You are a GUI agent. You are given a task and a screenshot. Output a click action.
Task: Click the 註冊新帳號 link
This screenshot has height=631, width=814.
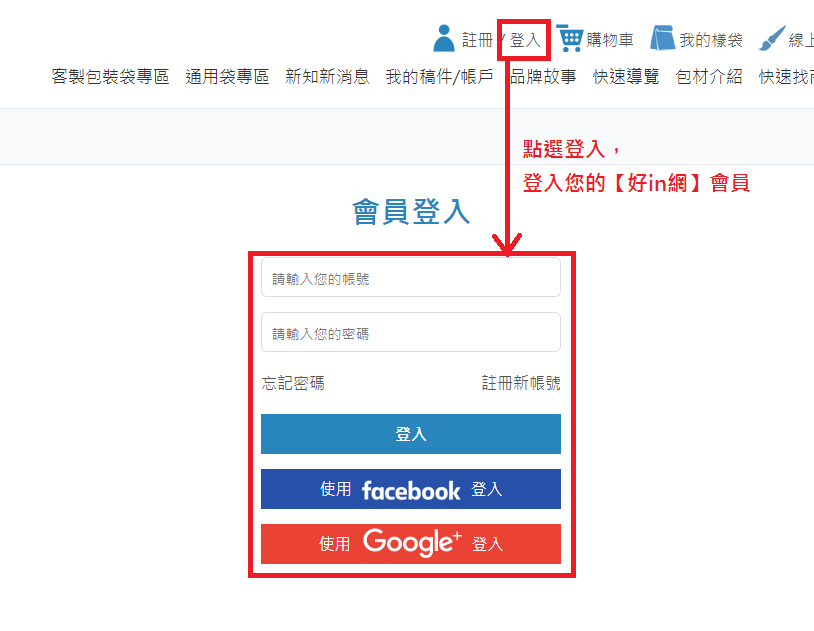point(521,383)
